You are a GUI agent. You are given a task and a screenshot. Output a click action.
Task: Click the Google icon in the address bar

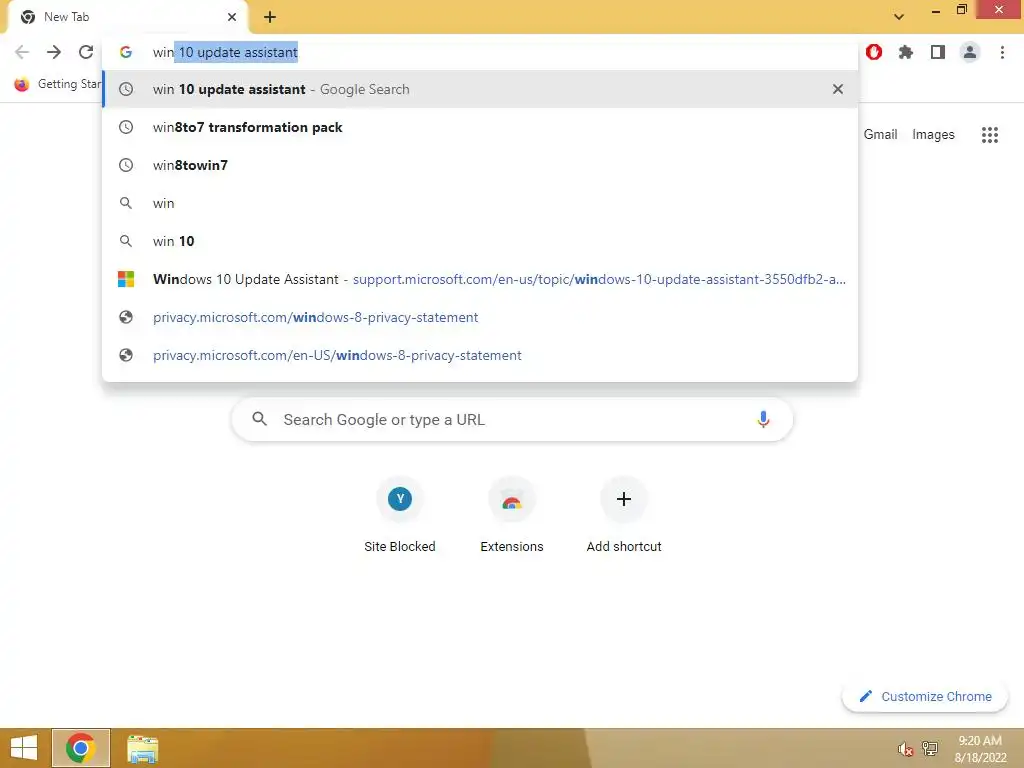point(126,52)
